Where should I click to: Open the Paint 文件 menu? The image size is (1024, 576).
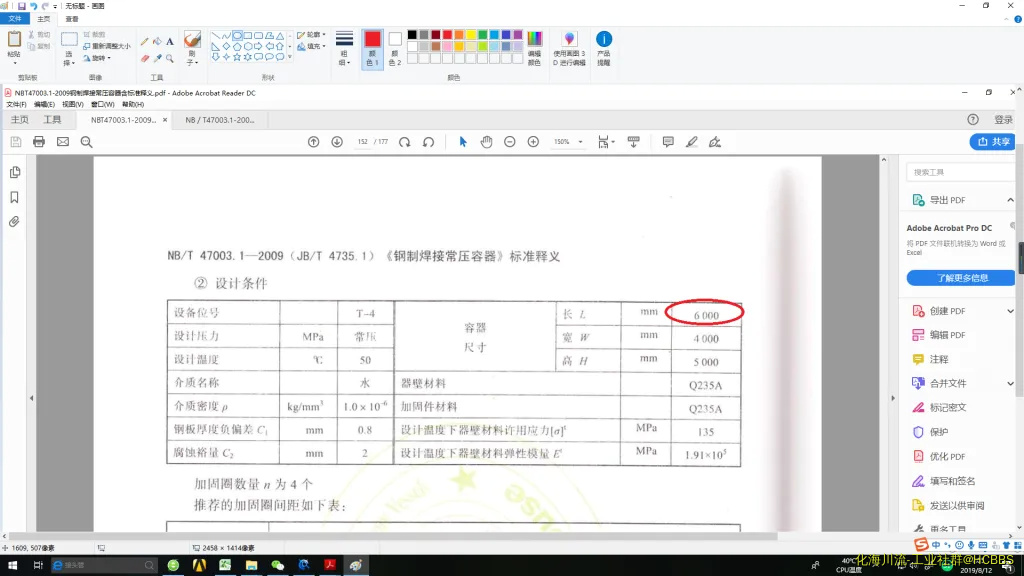coord(15,19)
